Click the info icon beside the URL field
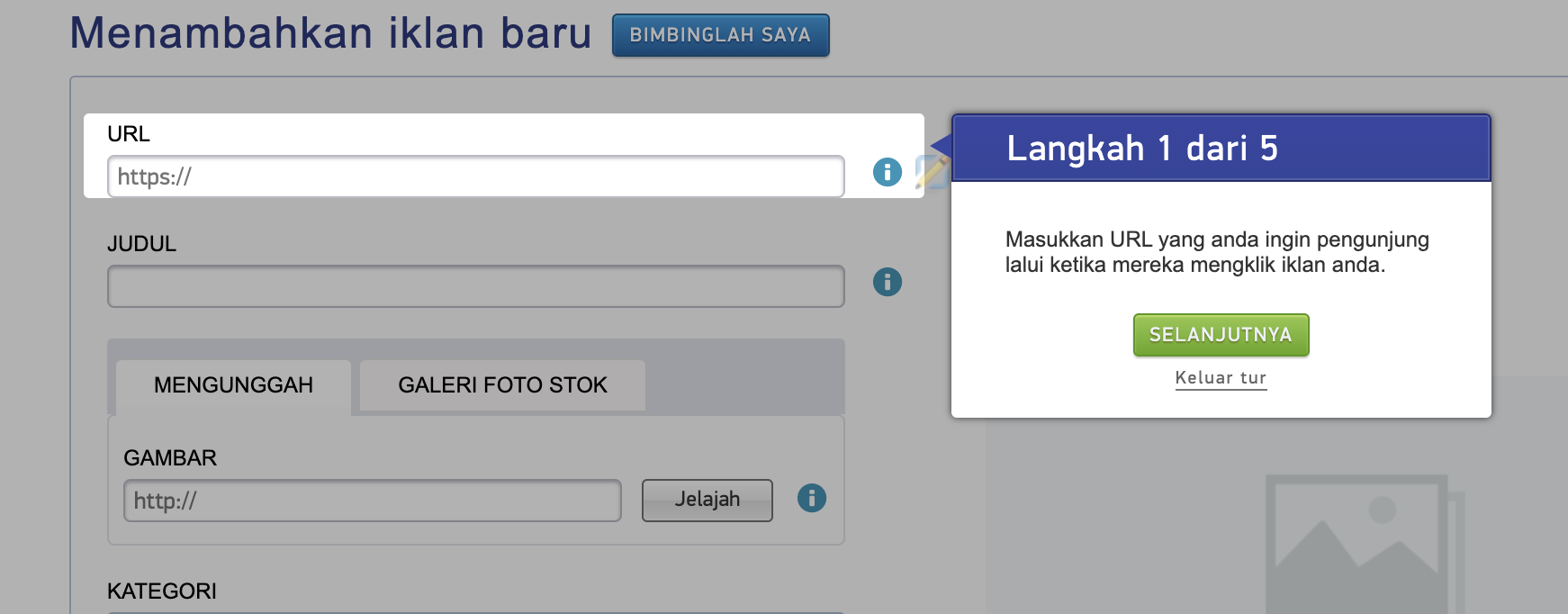This screenshot has width=1568, height=614. (887, 172)
